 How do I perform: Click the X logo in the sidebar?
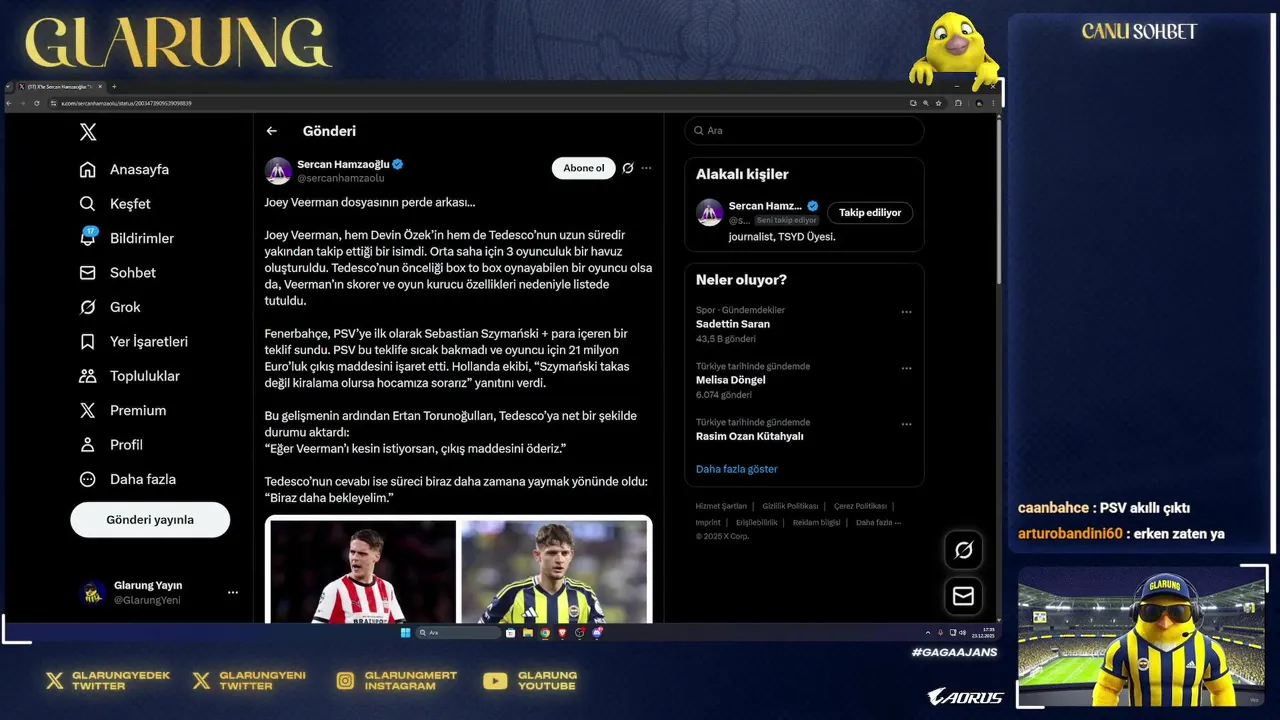click(88, 132)
